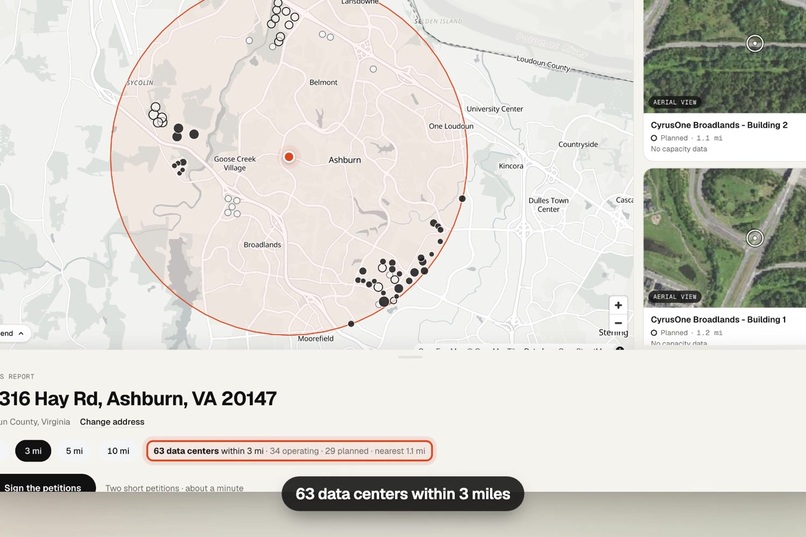Screen dimensions: 806x537
Task: Click the 316 Hay Rd address heading
Action: pyautogui.click(x=138, y=399)
